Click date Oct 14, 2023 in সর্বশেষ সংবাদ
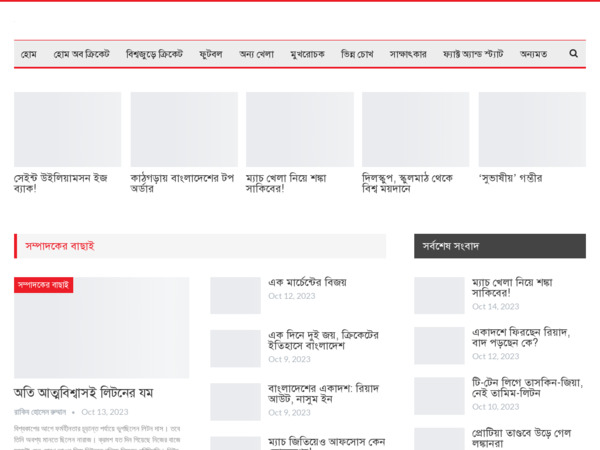This screenshot has height=450, width=600. pos(496,307)
